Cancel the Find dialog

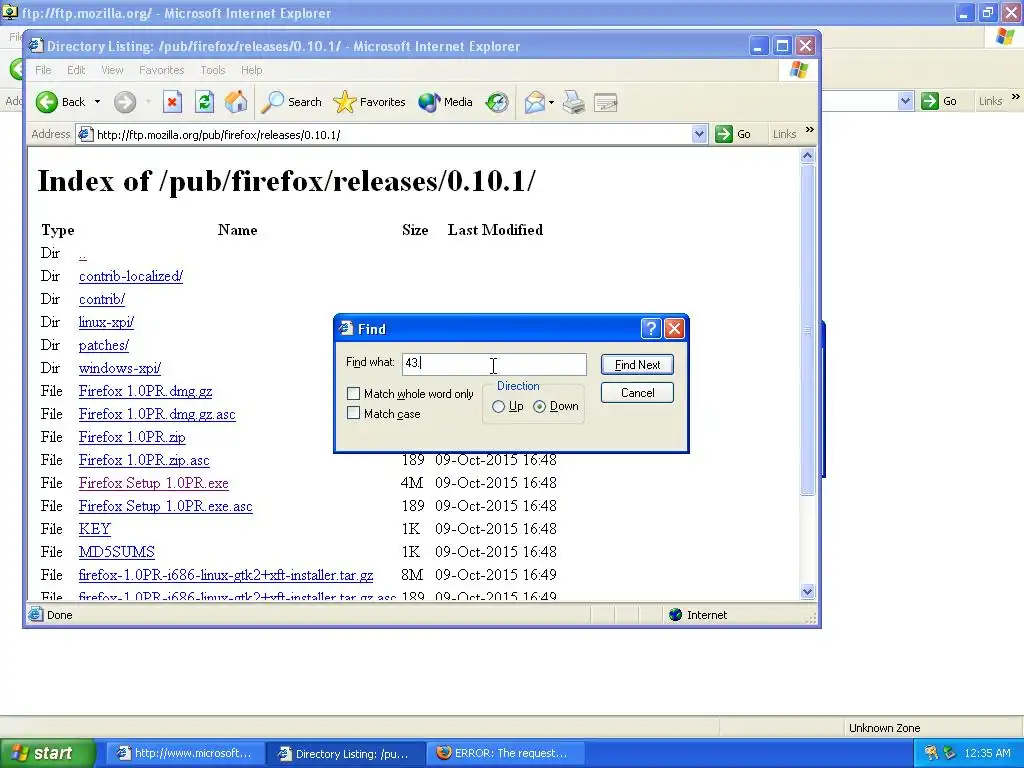click(637, 392)
